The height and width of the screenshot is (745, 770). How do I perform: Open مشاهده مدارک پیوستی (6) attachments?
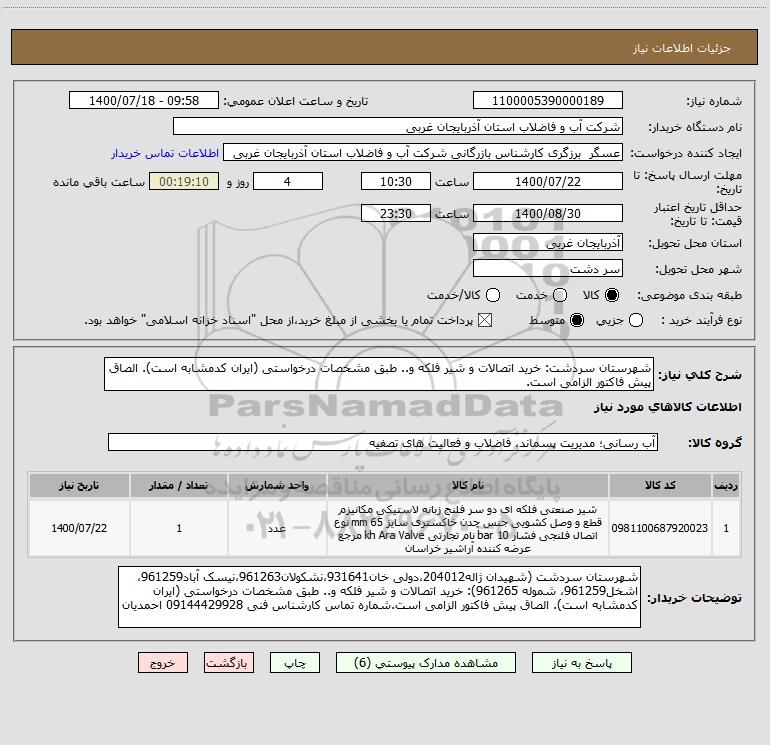426,663
